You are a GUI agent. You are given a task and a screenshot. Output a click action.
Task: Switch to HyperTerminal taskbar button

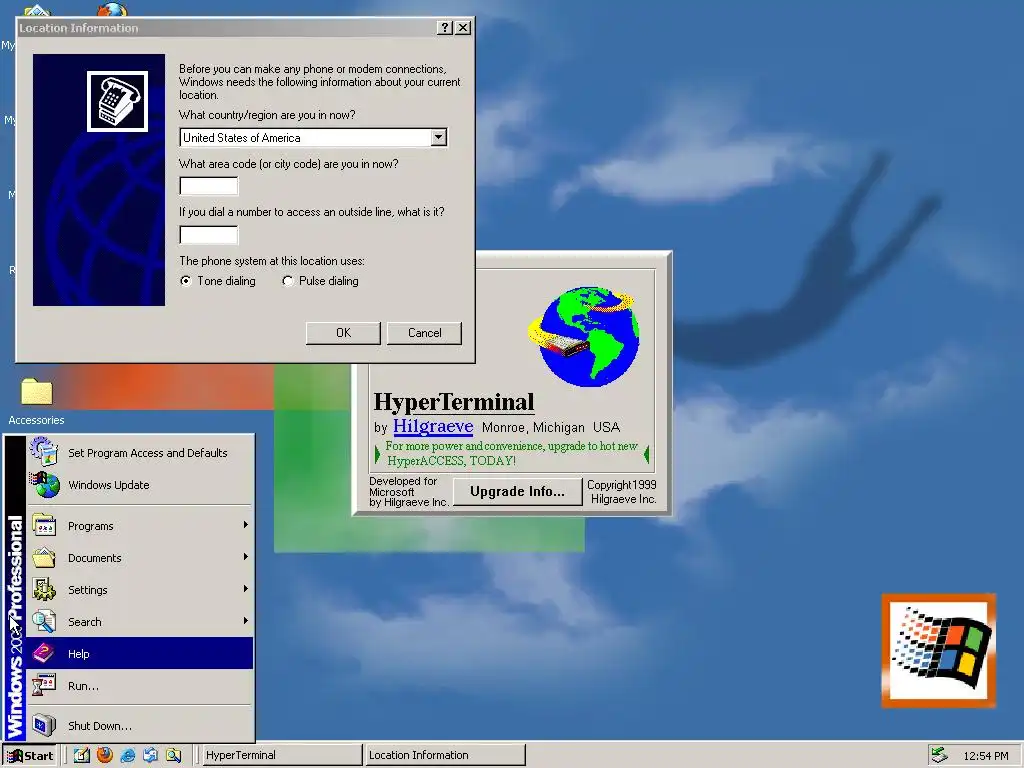pyautogui.click(x=281, y=755)
